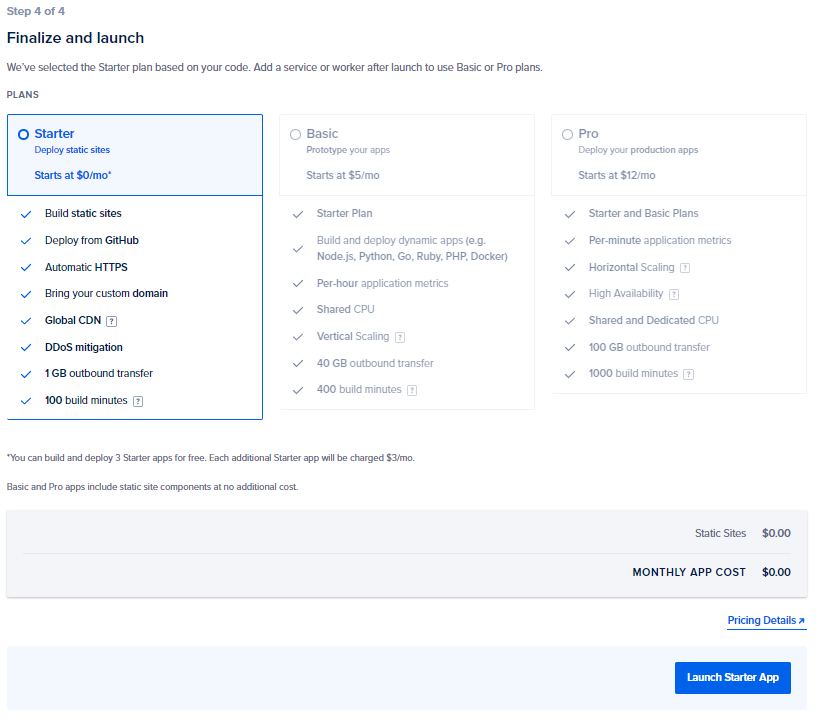The height and width of the screenshot is (724, 835).
Task: Click the Basic plan 'Starts at $5/mo' text
Action: point(343,175)
